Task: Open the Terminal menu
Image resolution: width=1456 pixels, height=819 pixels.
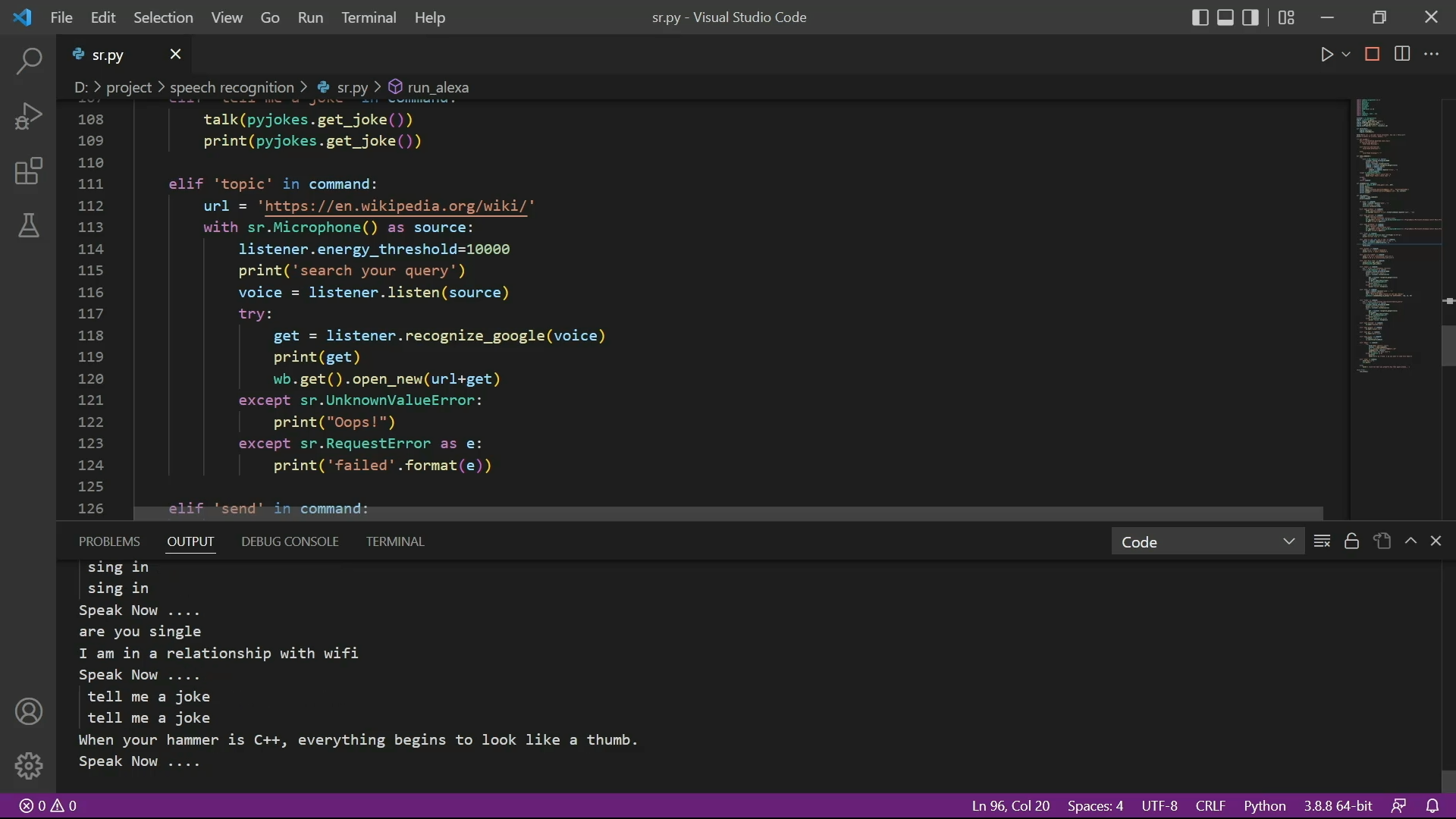Action: click(x=369, y=17)
